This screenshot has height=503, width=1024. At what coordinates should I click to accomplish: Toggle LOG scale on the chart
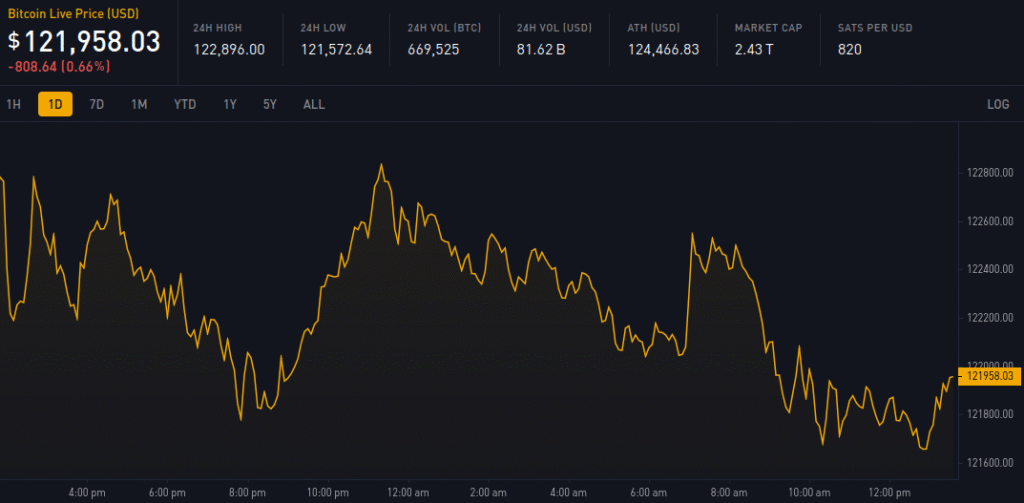[x=997, y=104]
